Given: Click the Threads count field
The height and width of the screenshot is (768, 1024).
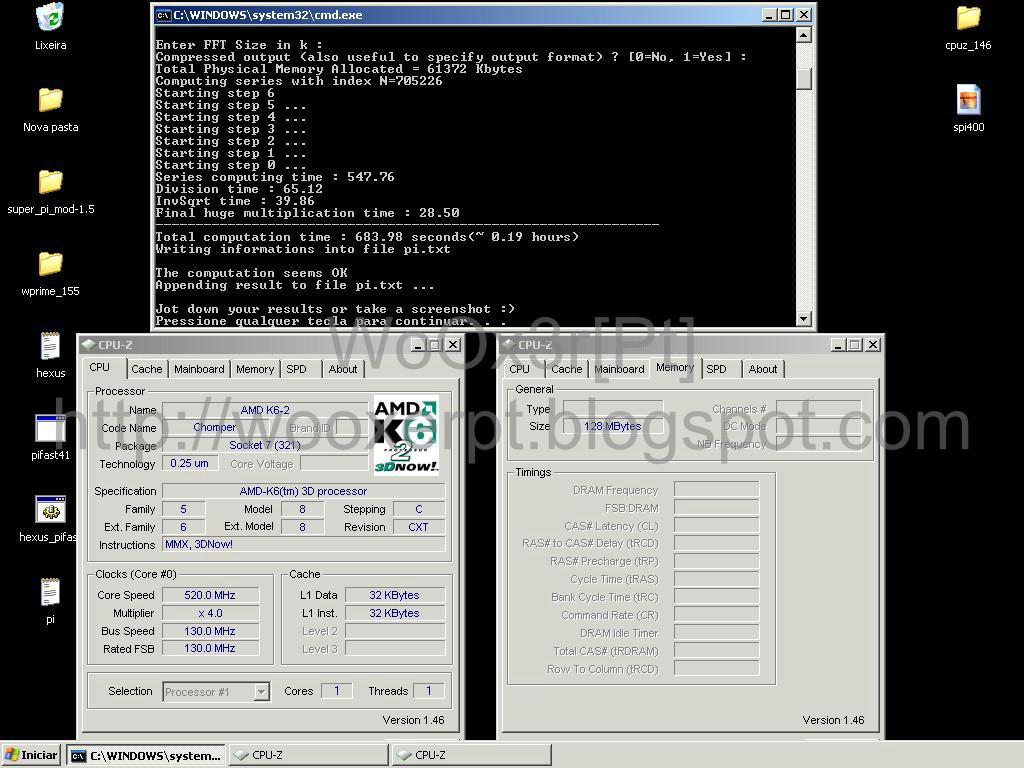Looking at the screenshot, I should (x=428, y=691).
